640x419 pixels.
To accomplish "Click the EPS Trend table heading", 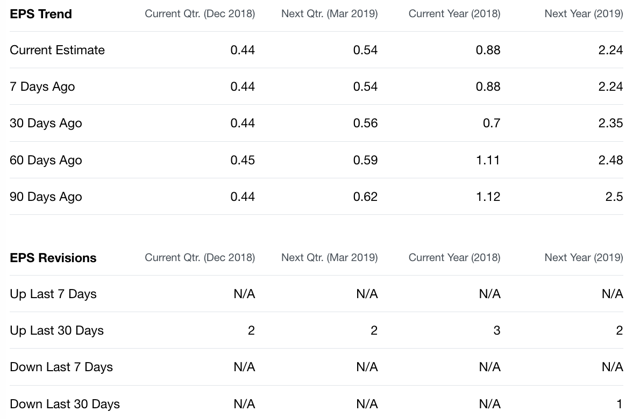I will [41, 14].
